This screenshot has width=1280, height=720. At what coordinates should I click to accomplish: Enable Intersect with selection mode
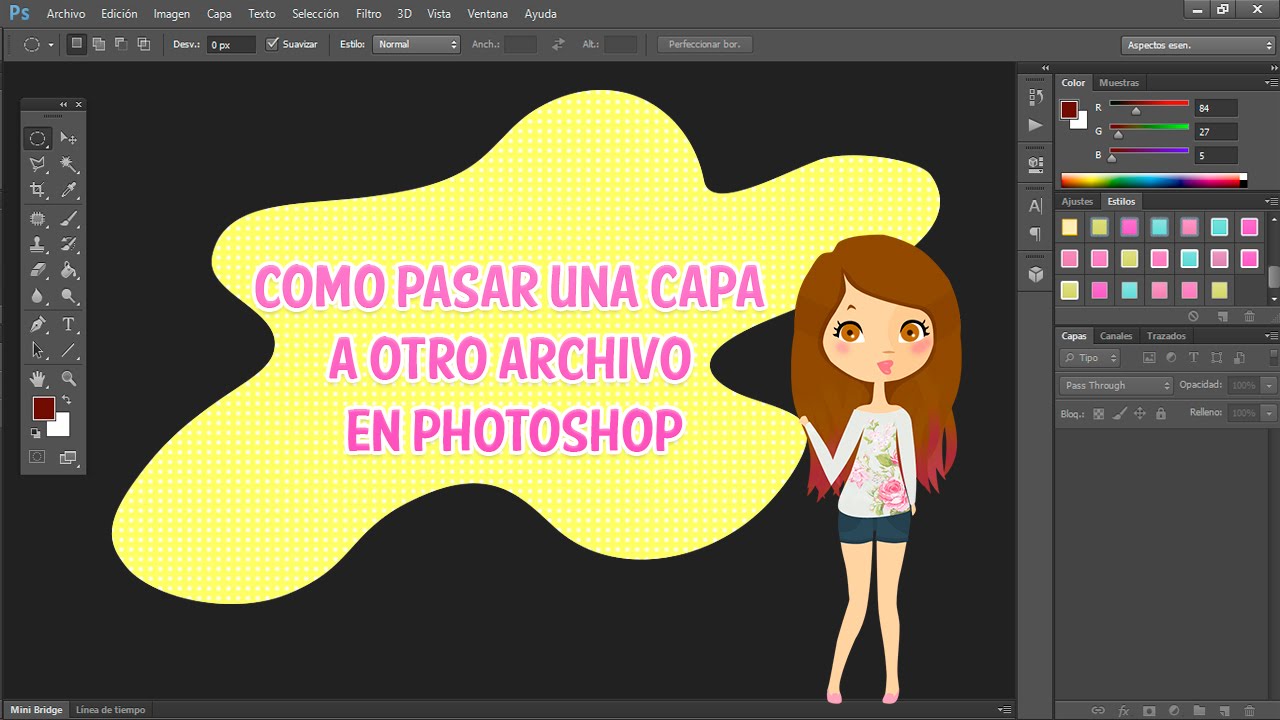(144, 44)
